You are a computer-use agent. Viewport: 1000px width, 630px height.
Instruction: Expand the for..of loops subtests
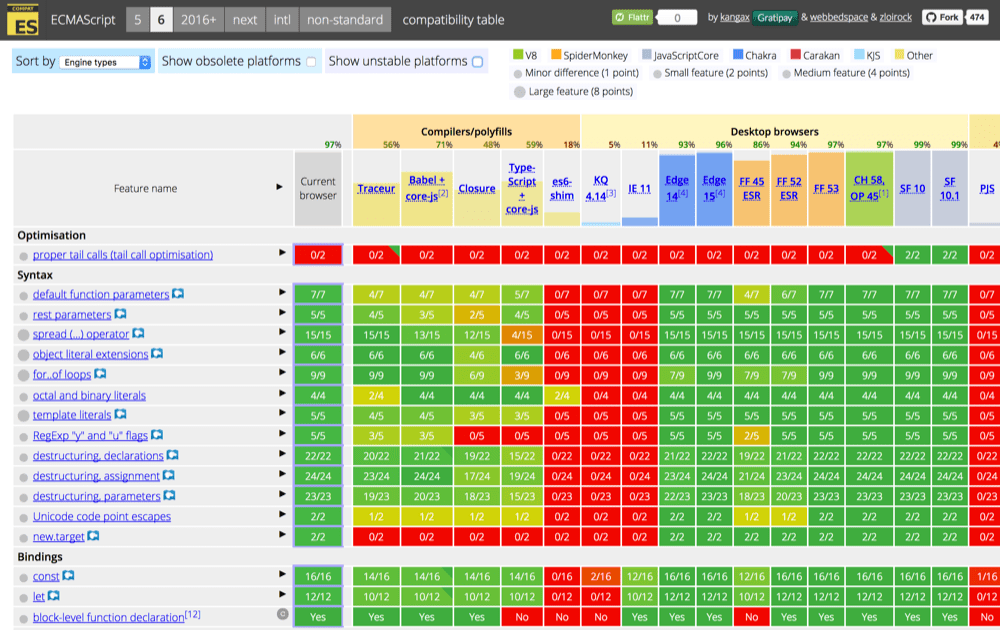(x=282, y=372)
